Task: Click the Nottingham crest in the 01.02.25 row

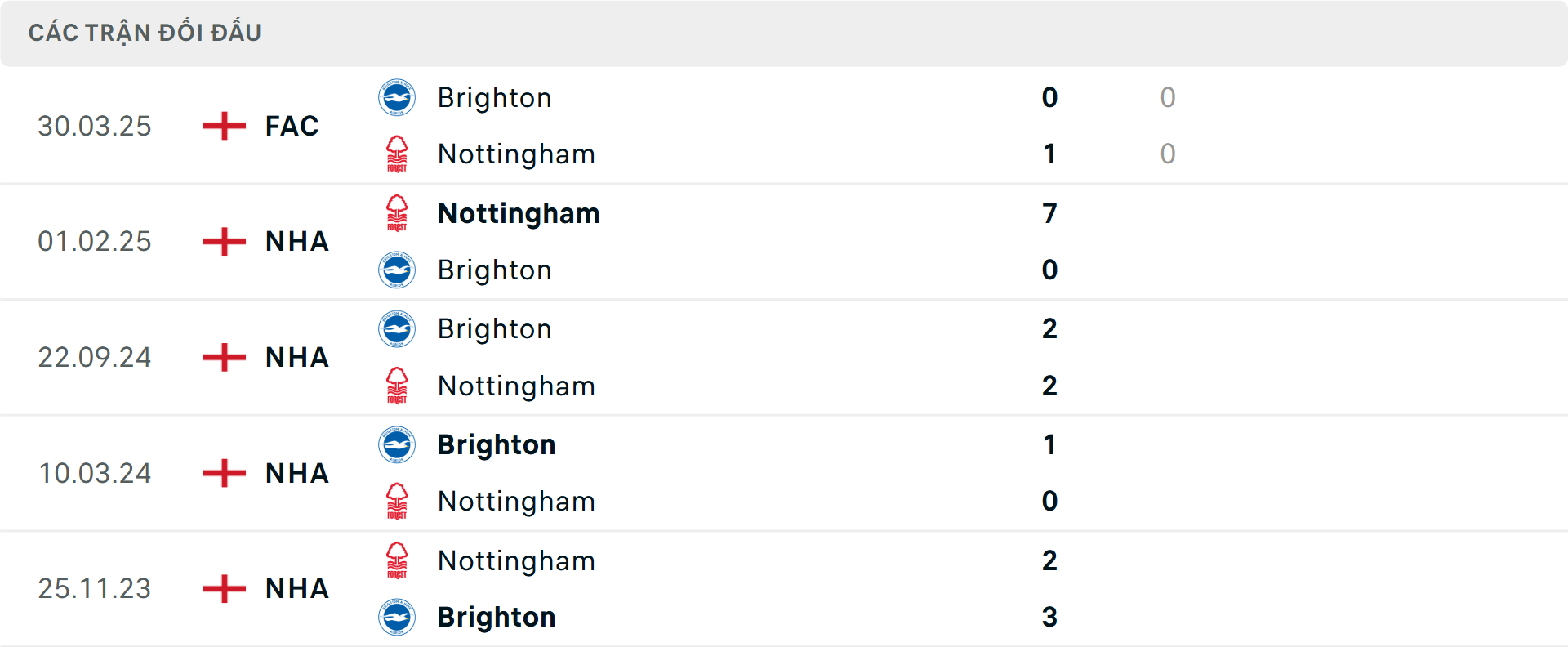Action: (398, 213)
